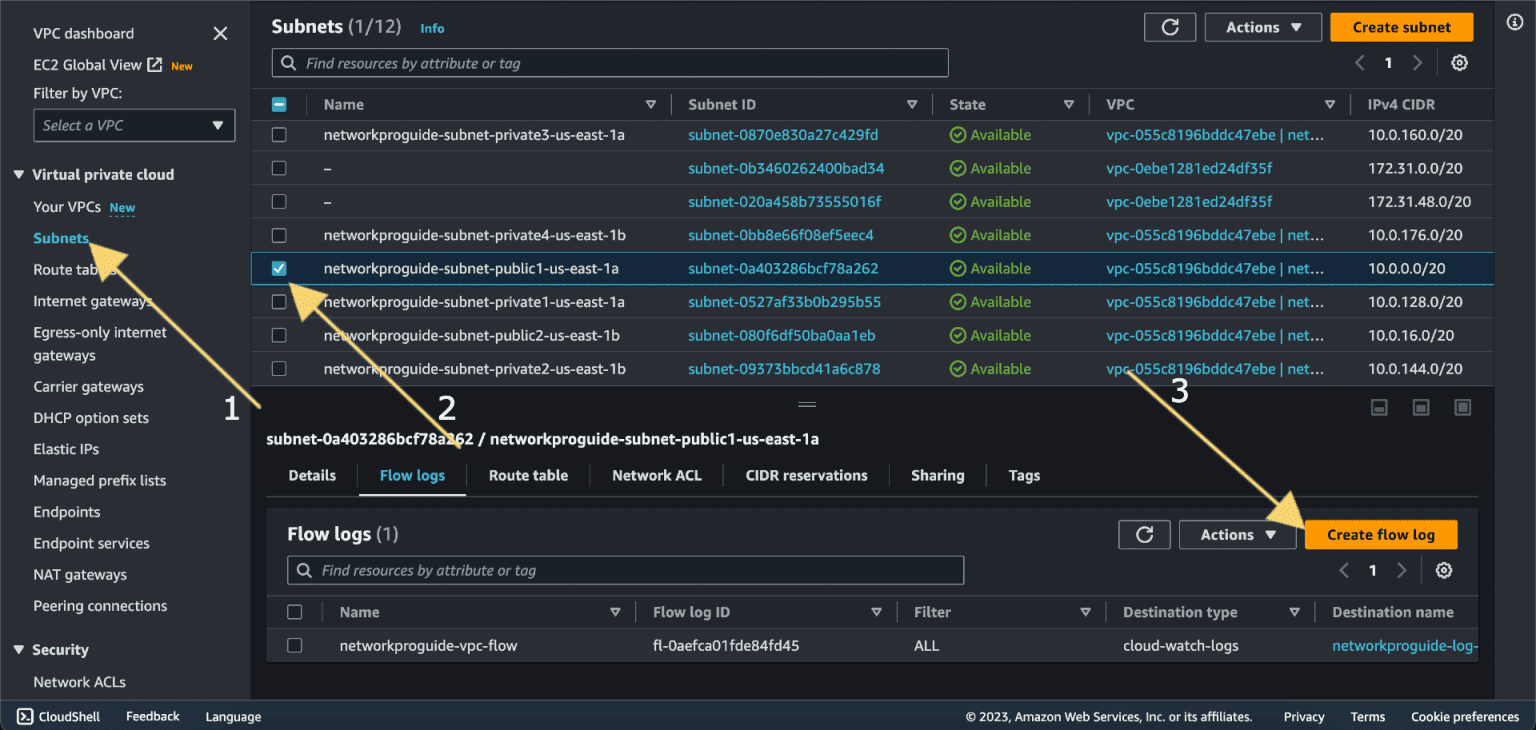
Task: Open the Network ACL tab
Action: [656, 476]
